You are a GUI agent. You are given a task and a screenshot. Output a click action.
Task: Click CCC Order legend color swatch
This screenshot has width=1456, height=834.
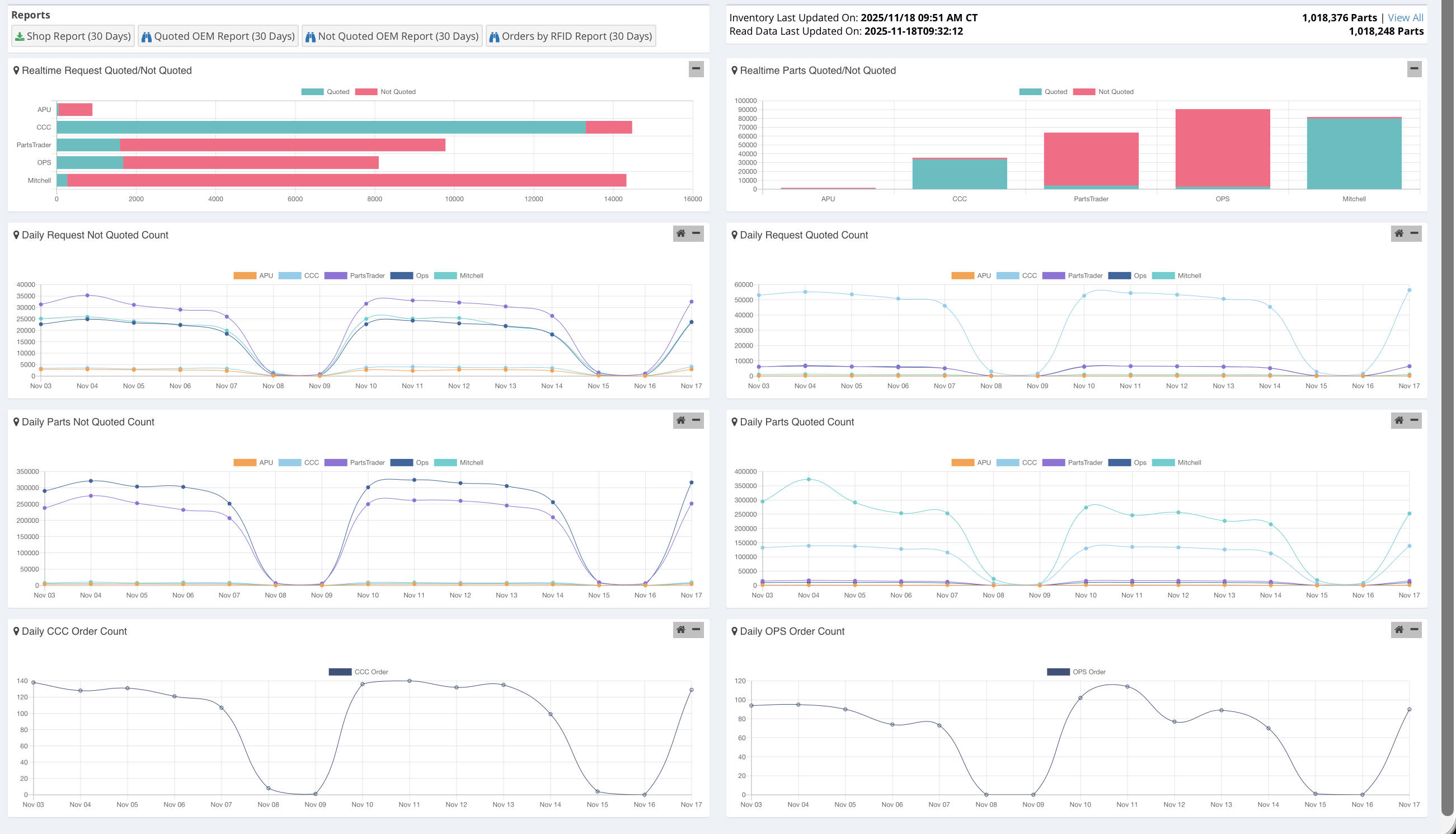point(340,672)
